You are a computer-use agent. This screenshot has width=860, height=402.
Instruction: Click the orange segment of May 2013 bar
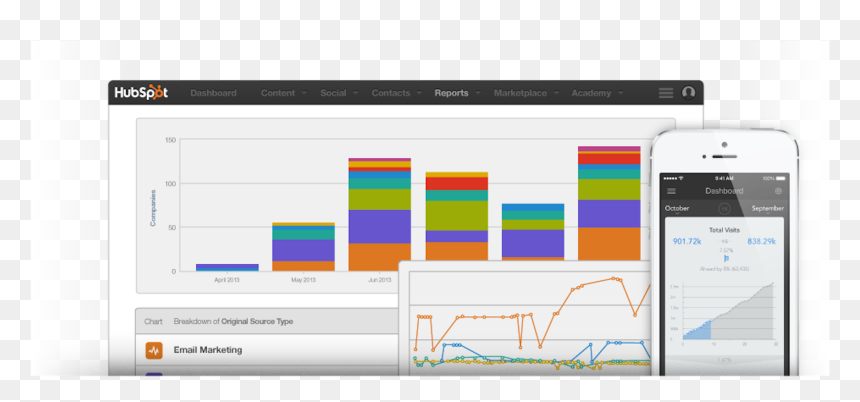coord(303,266)
